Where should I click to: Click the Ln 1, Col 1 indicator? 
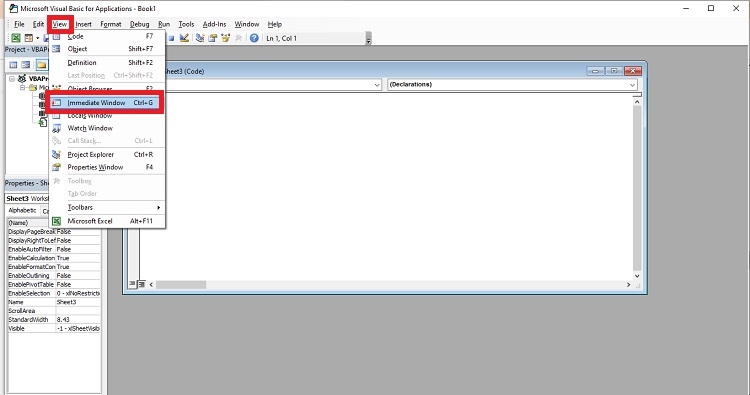coord(282,38)
